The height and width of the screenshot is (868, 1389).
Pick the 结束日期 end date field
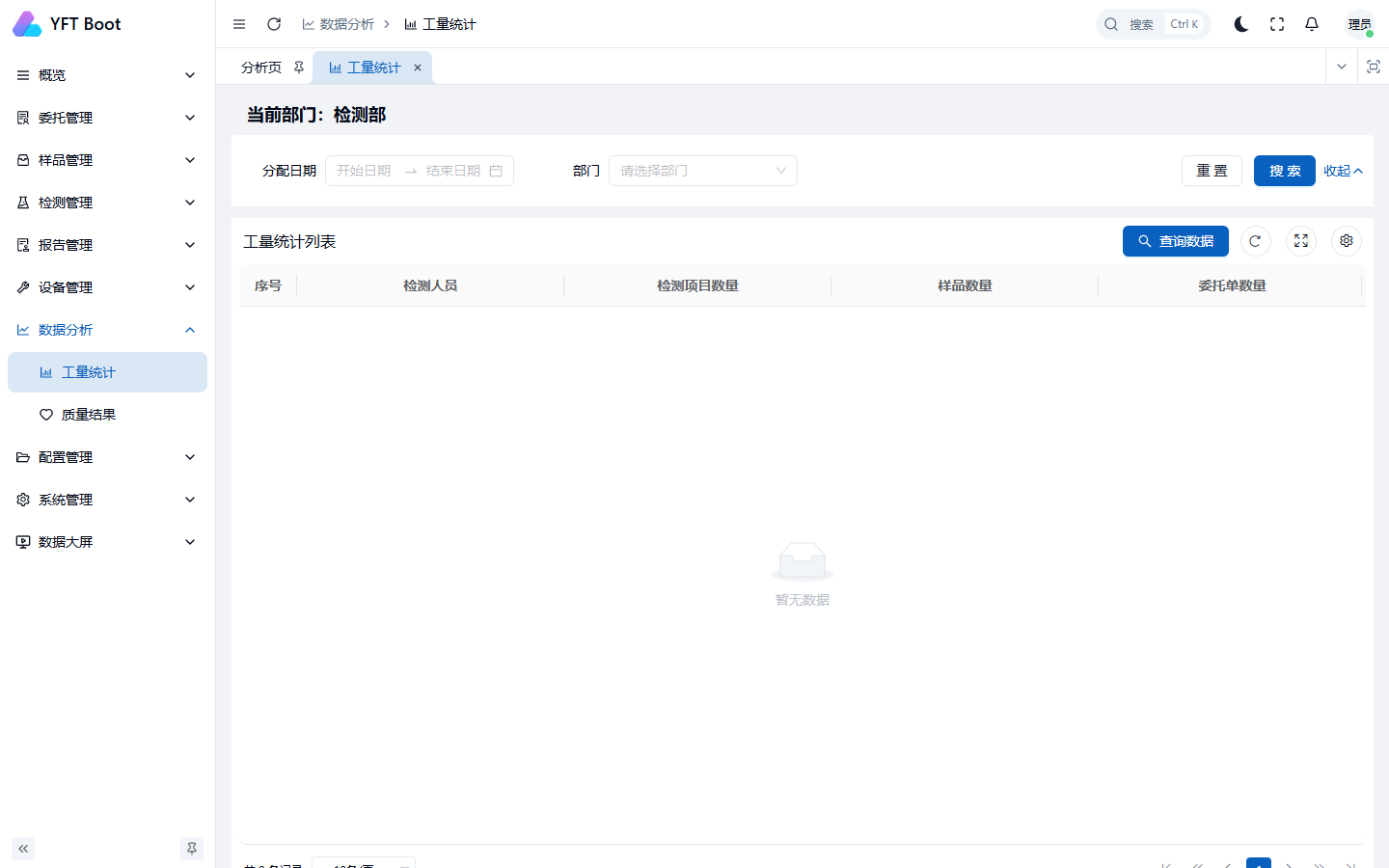point(453,171)
